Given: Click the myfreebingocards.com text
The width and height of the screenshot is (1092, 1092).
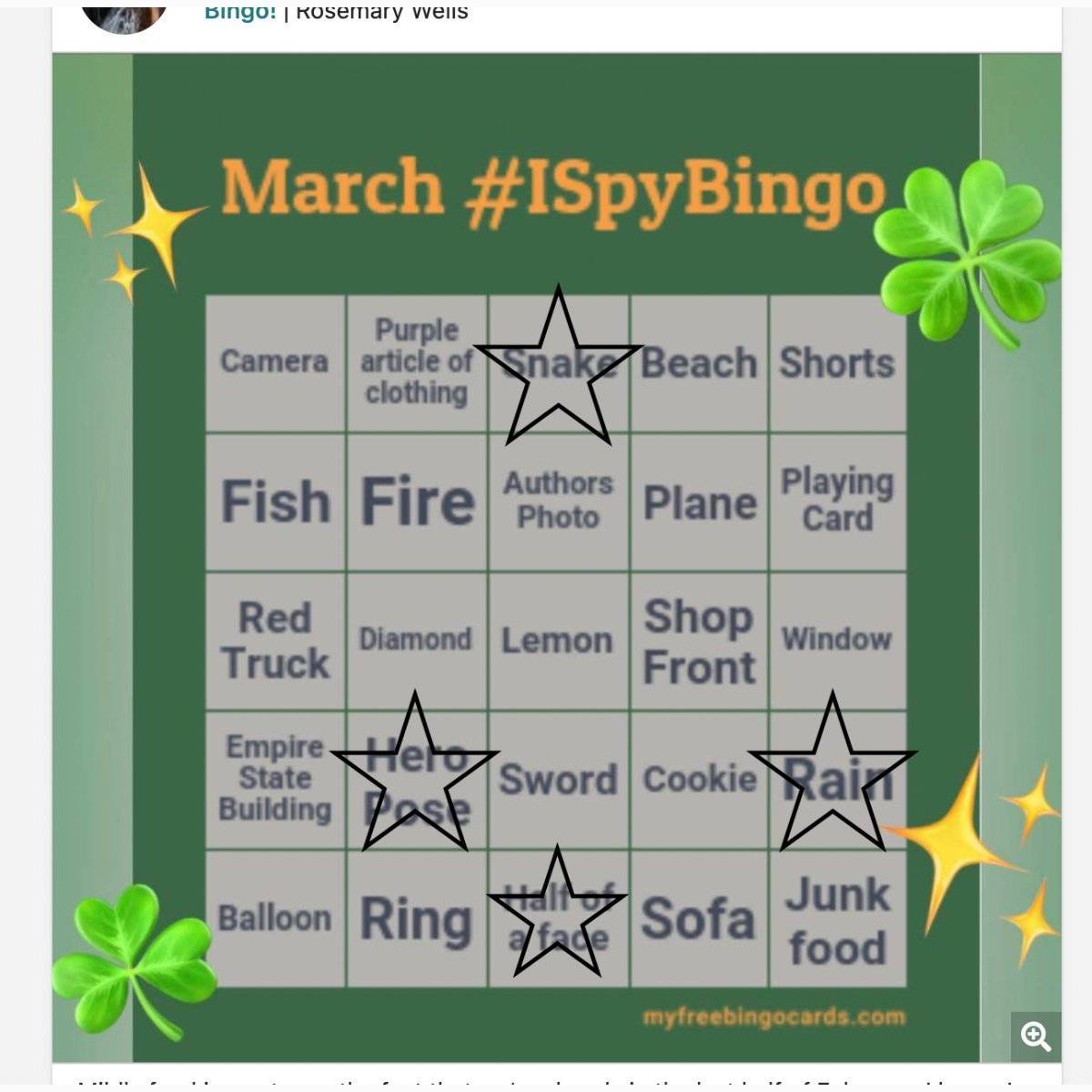Looking at the screenshot, I should point(773,1016).
